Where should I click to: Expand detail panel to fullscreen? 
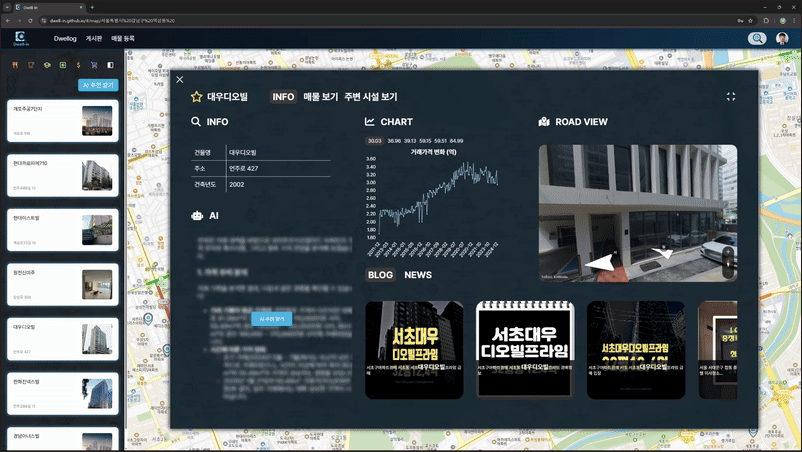[730, 96]
